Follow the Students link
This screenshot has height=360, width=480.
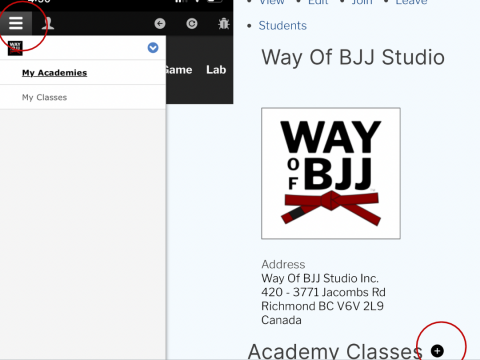click(x=283, y=26)
